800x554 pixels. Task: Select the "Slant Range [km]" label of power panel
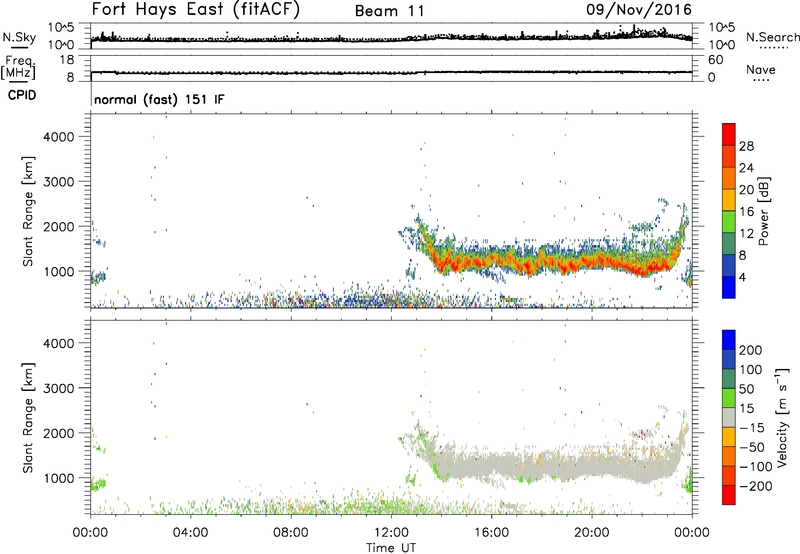[x=28, y=211]
